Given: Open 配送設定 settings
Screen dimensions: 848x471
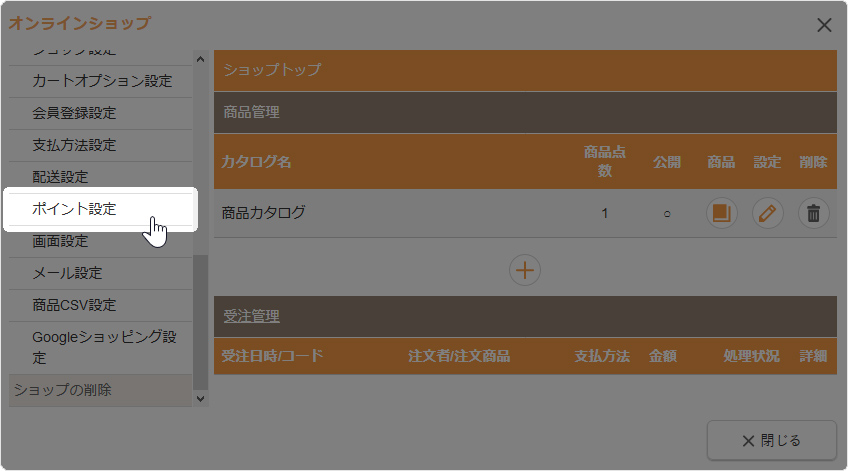Looking at the screenshot, I should click(x=61, y=177).
